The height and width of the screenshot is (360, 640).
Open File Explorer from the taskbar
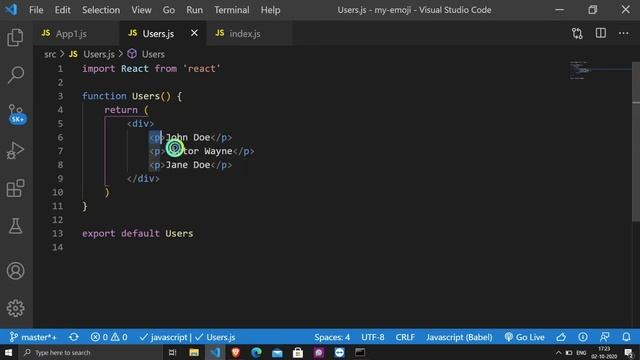click(x=194, y=352)
